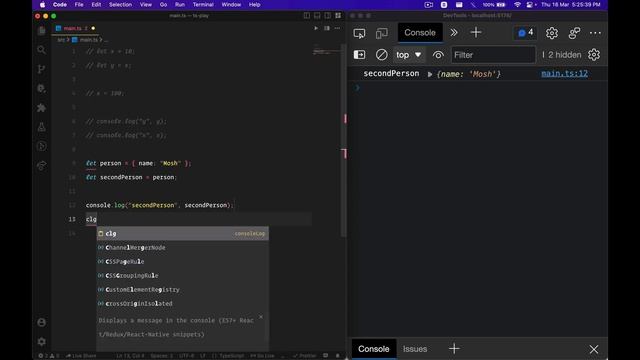This screenshot has height=360, width=640.
Task: Open the Live Share activity bar icon
Action: pos(42,166)
